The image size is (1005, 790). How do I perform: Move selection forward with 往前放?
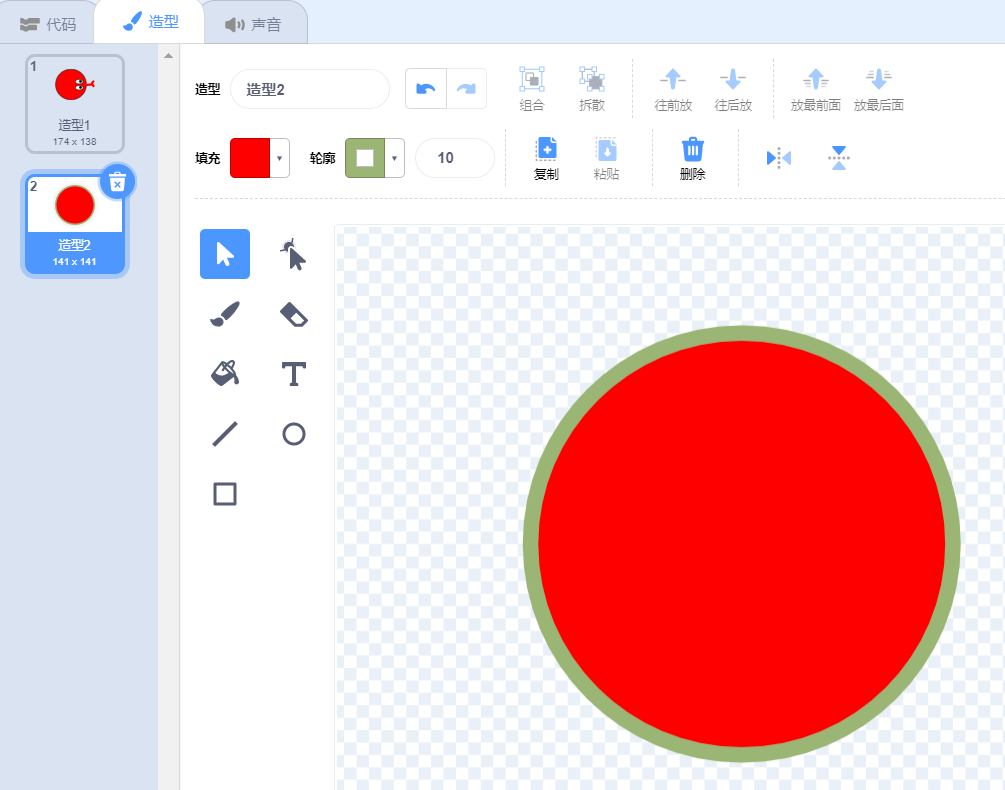point(673,88)
